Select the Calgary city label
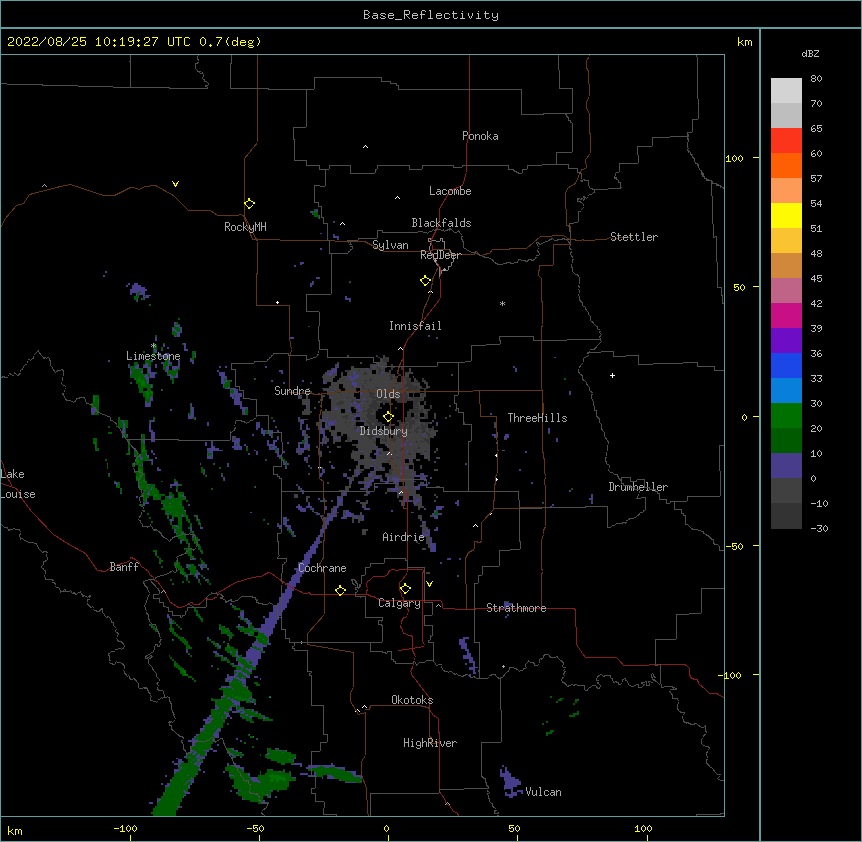Screen dimensions: 862x842 399,603
